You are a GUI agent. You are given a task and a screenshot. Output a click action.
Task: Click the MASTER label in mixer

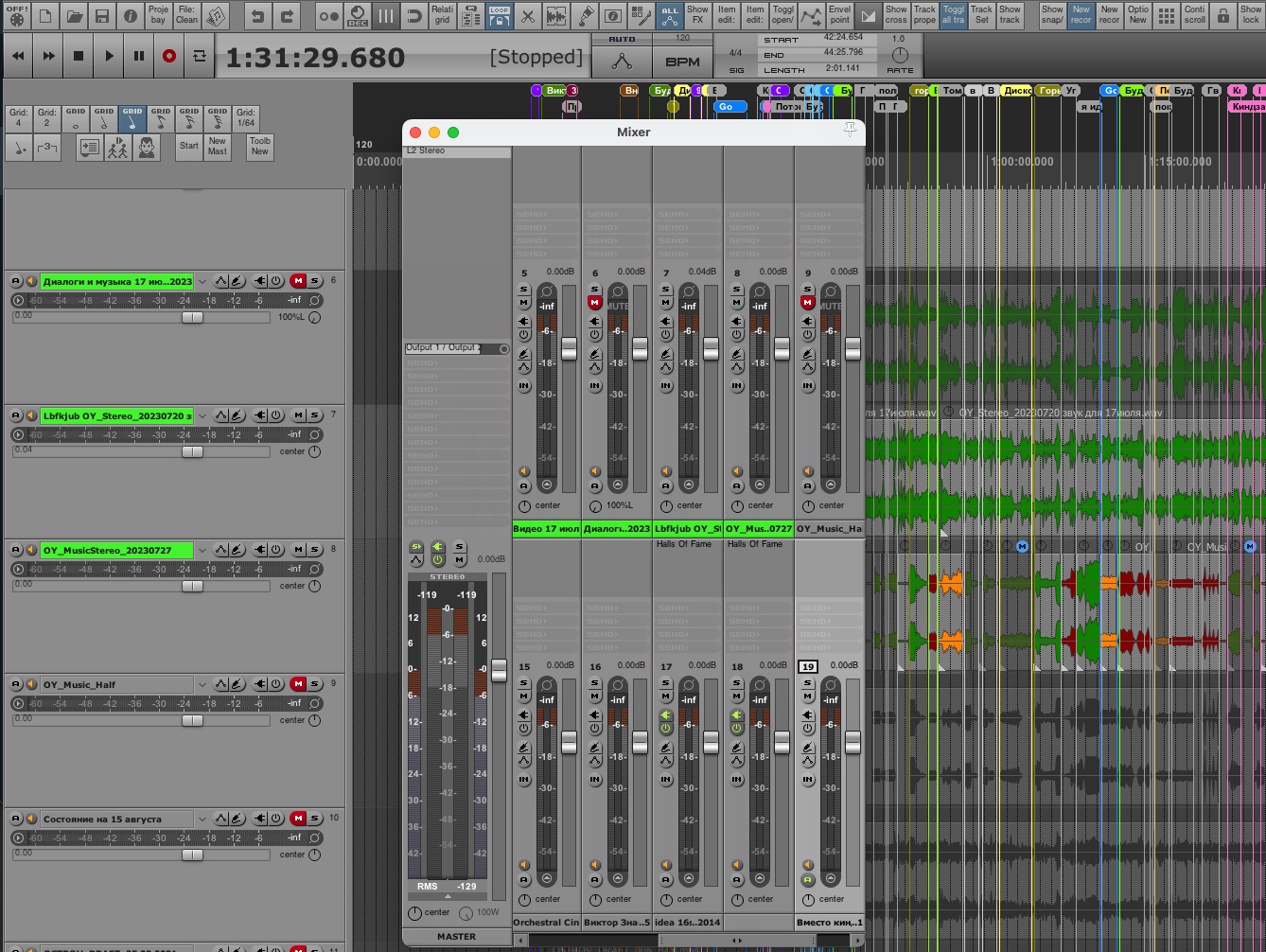[x=456, y=936]
